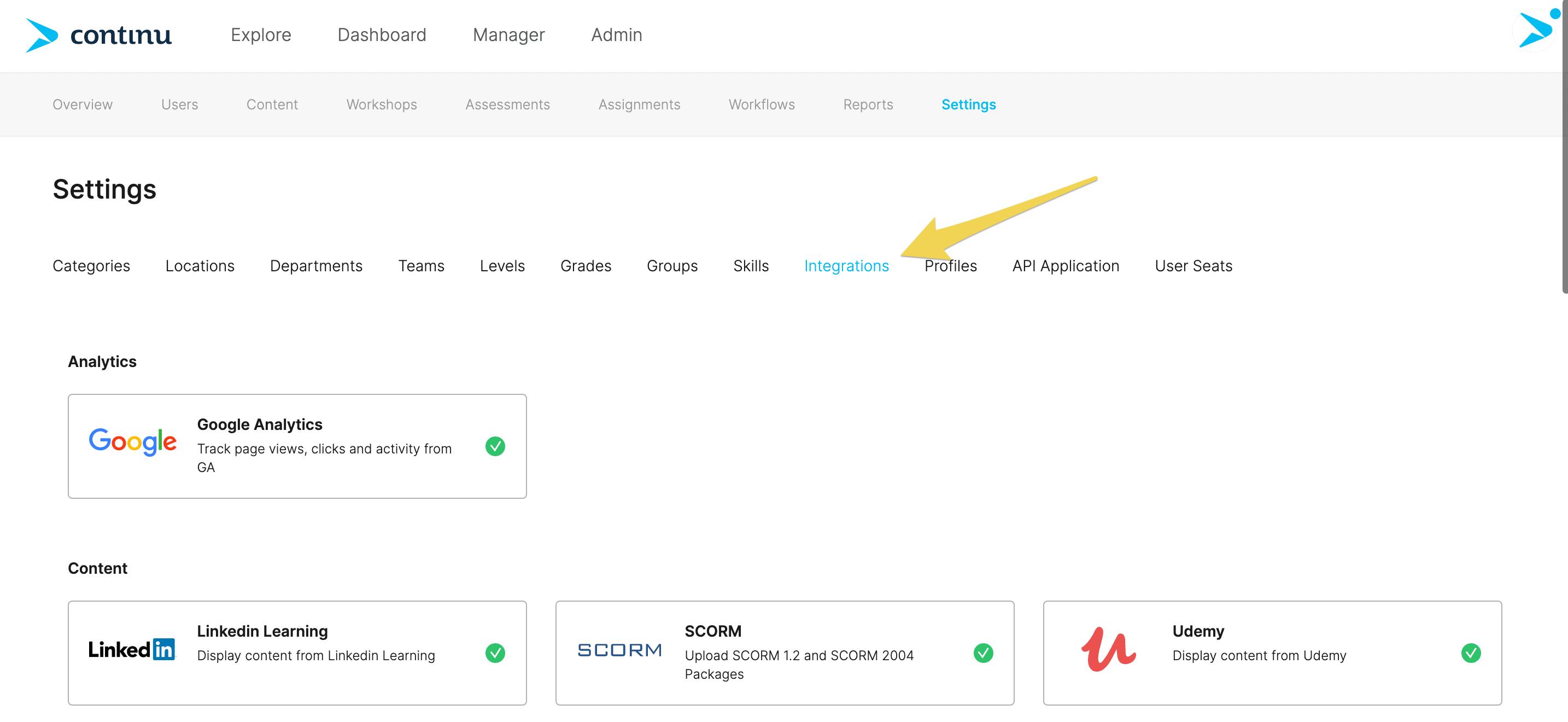Open the Udemy integration title
Image resolution: width=1568 pixels, height=722 pixels.
click(1198, 631)
